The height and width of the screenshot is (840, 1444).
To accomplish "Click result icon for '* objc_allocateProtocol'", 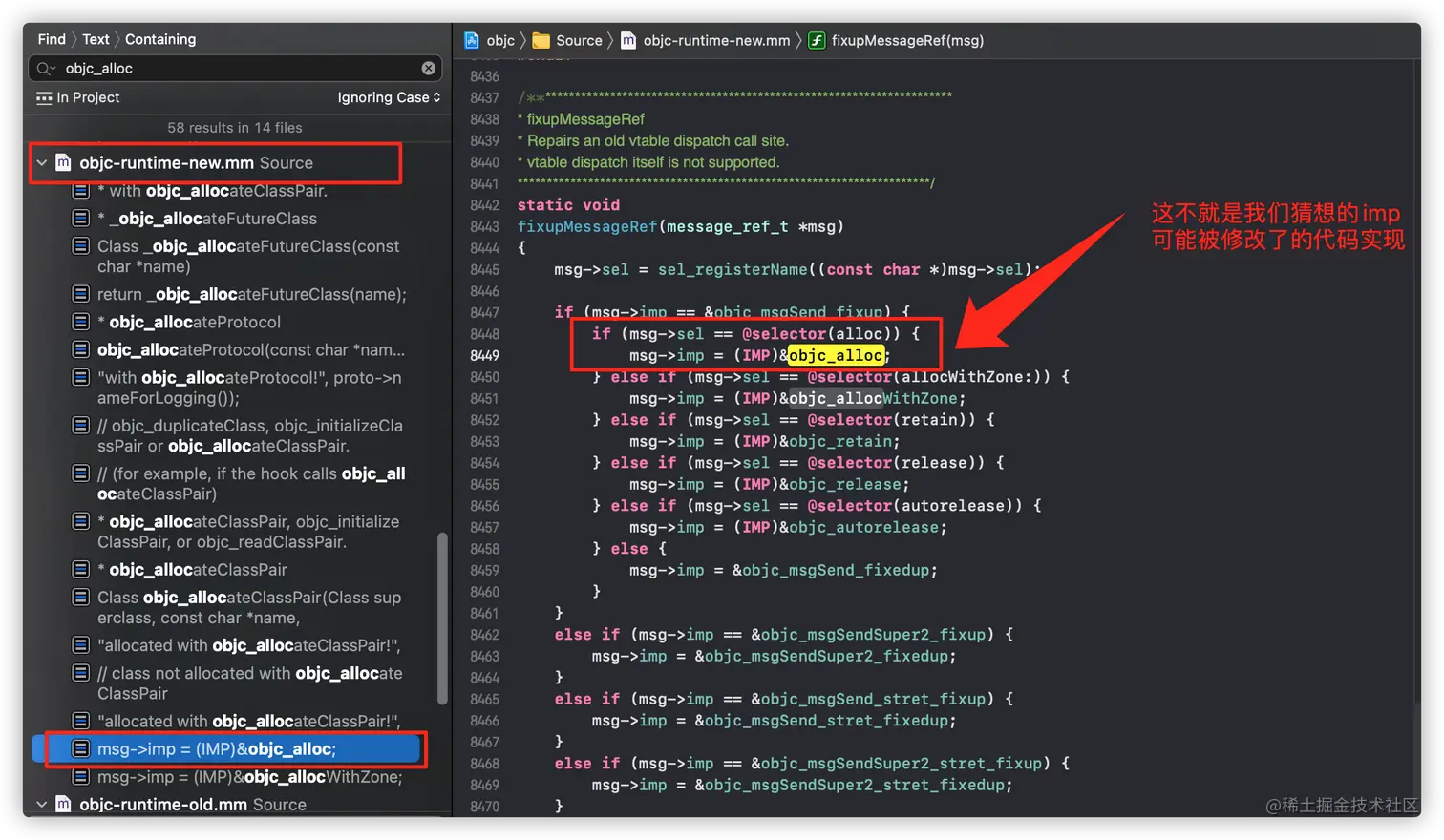I will tap(81, 322).
